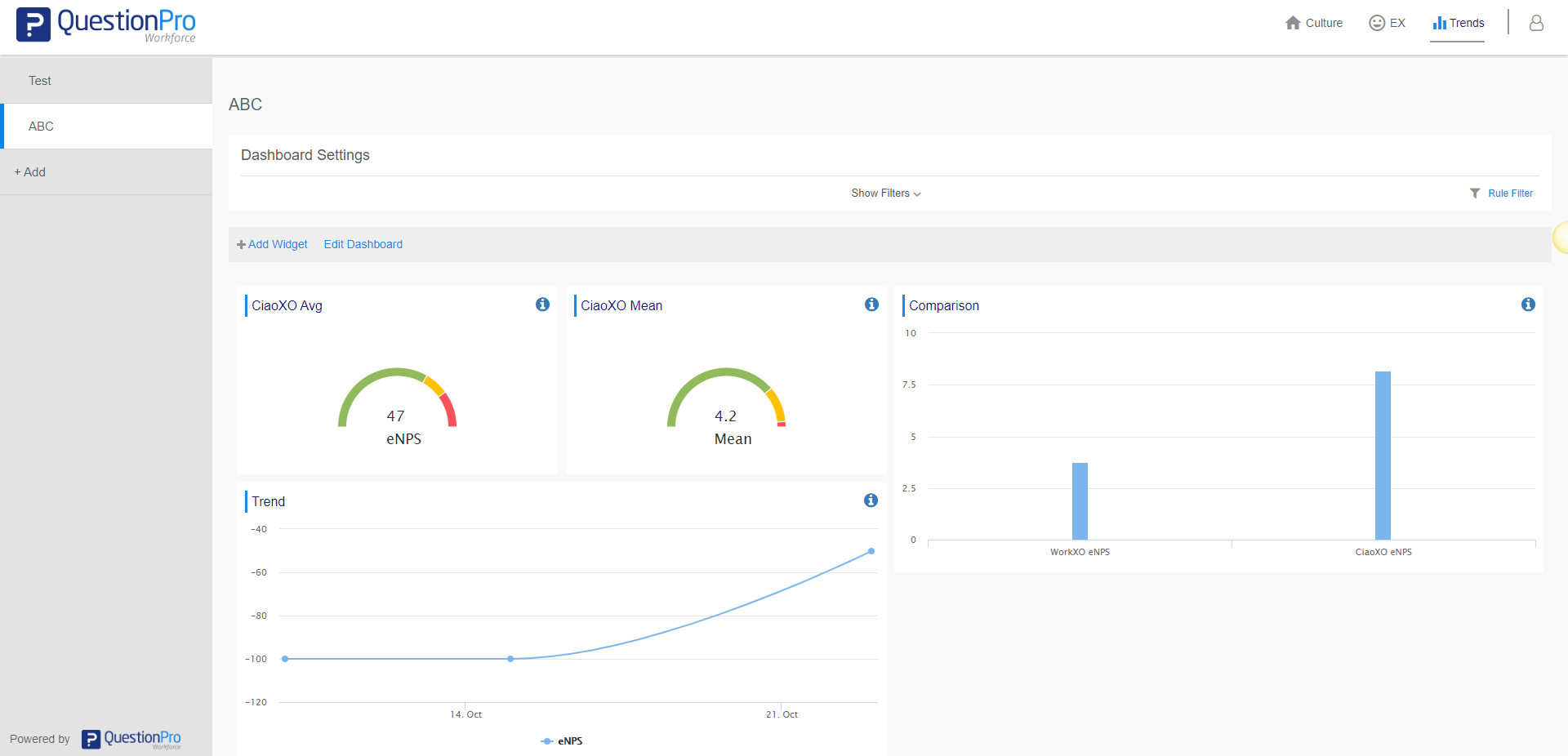The height and width of the screenshot is (756, 1568).
Task: Click the WorkXO eNPS bar in Comparison chart
Action: pos(1080,501)
